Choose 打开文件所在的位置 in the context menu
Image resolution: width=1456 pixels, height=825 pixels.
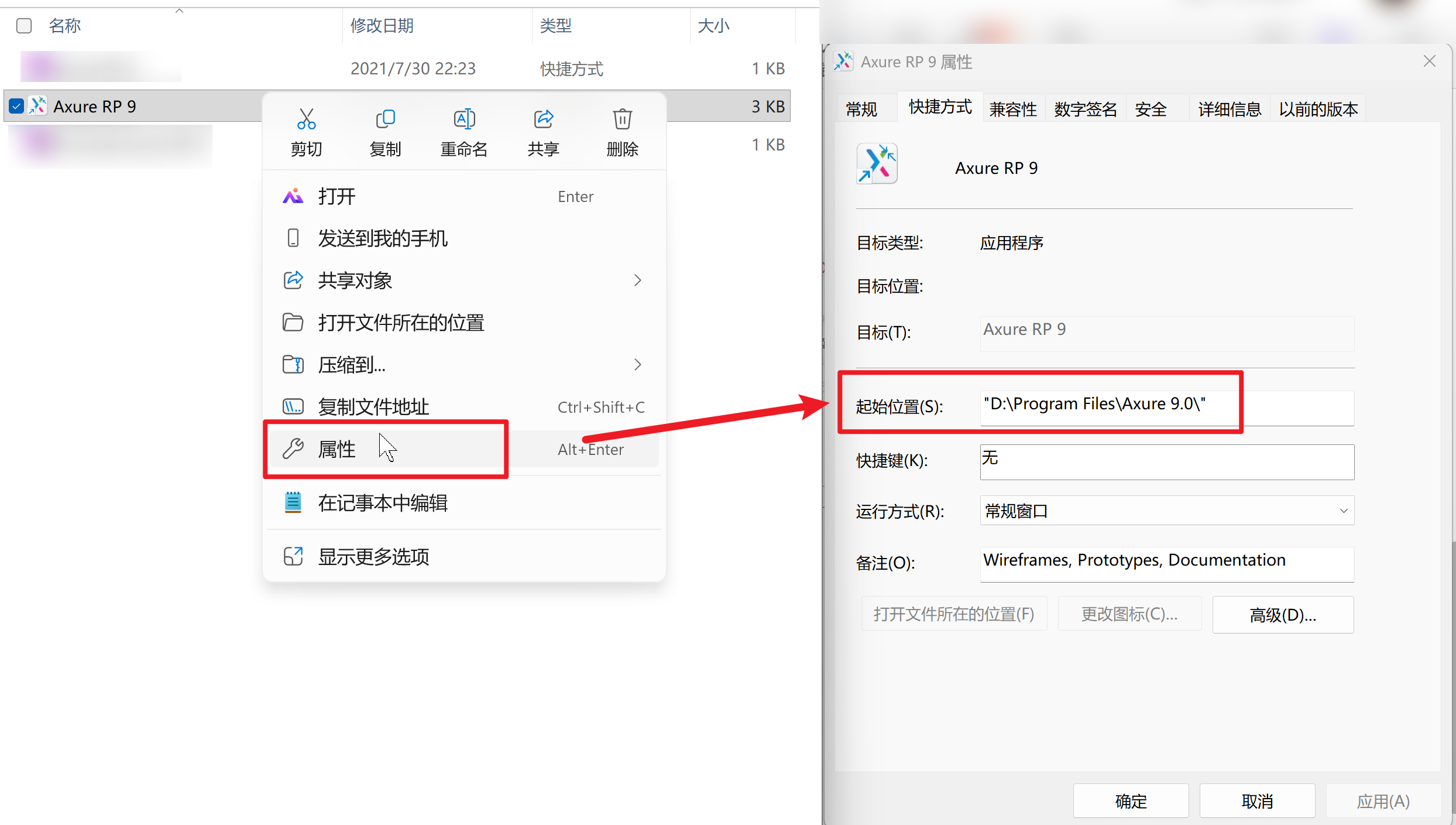pos(463,323)
